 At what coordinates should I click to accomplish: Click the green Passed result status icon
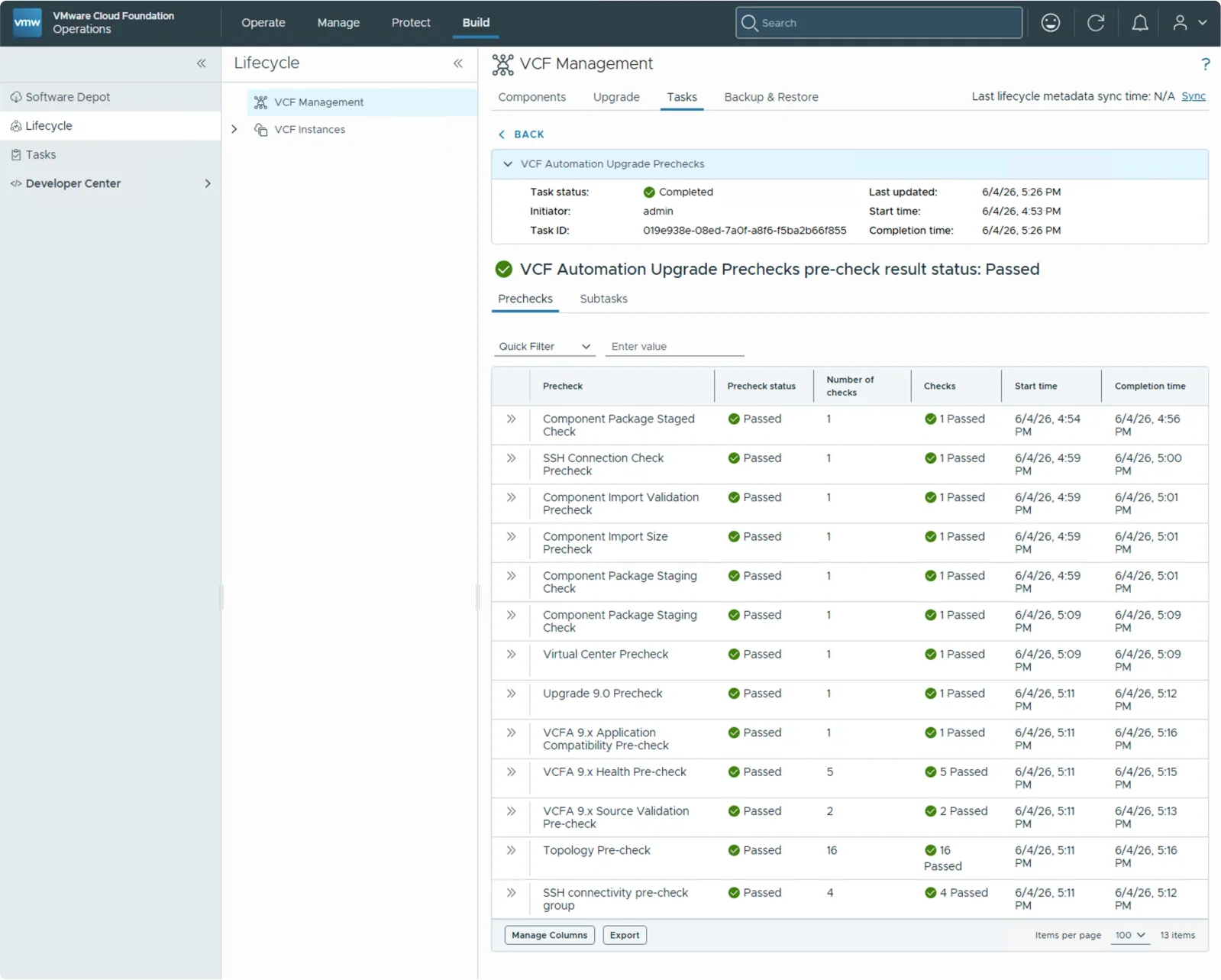(504, 269)
